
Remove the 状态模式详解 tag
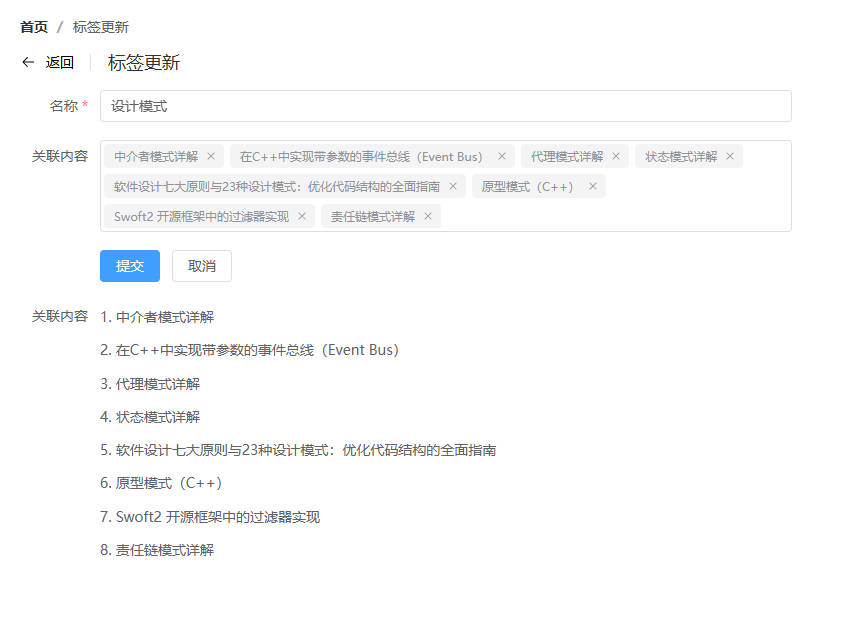[x=730, y=157]
